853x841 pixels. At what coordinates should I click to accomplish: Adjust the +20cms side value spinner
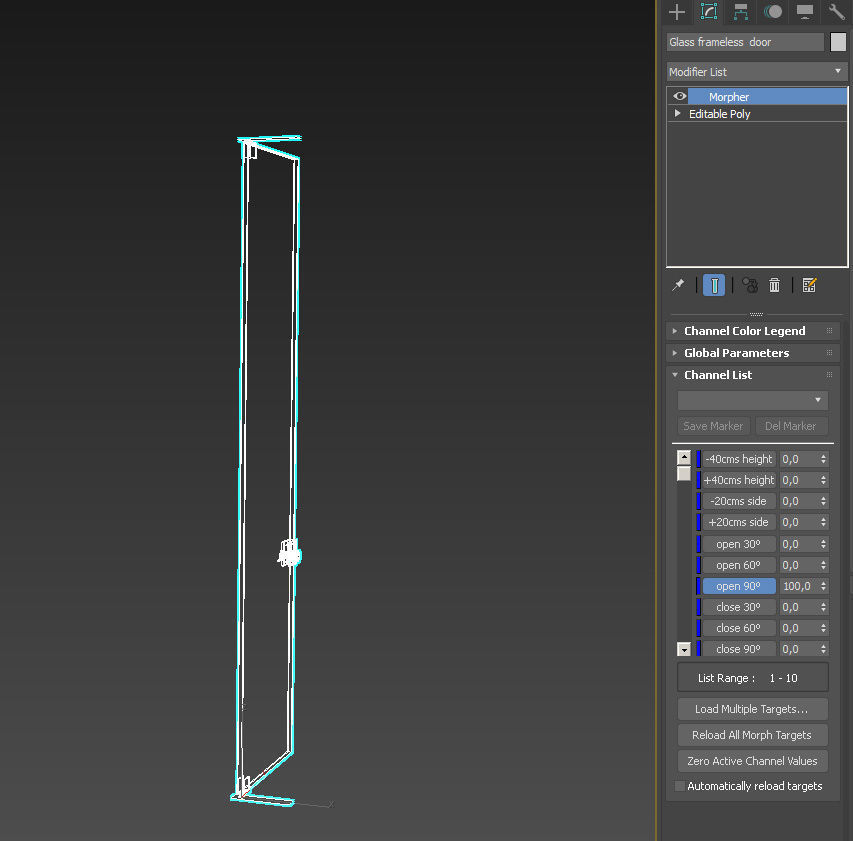pyautogui.click(x=823, y=522)
